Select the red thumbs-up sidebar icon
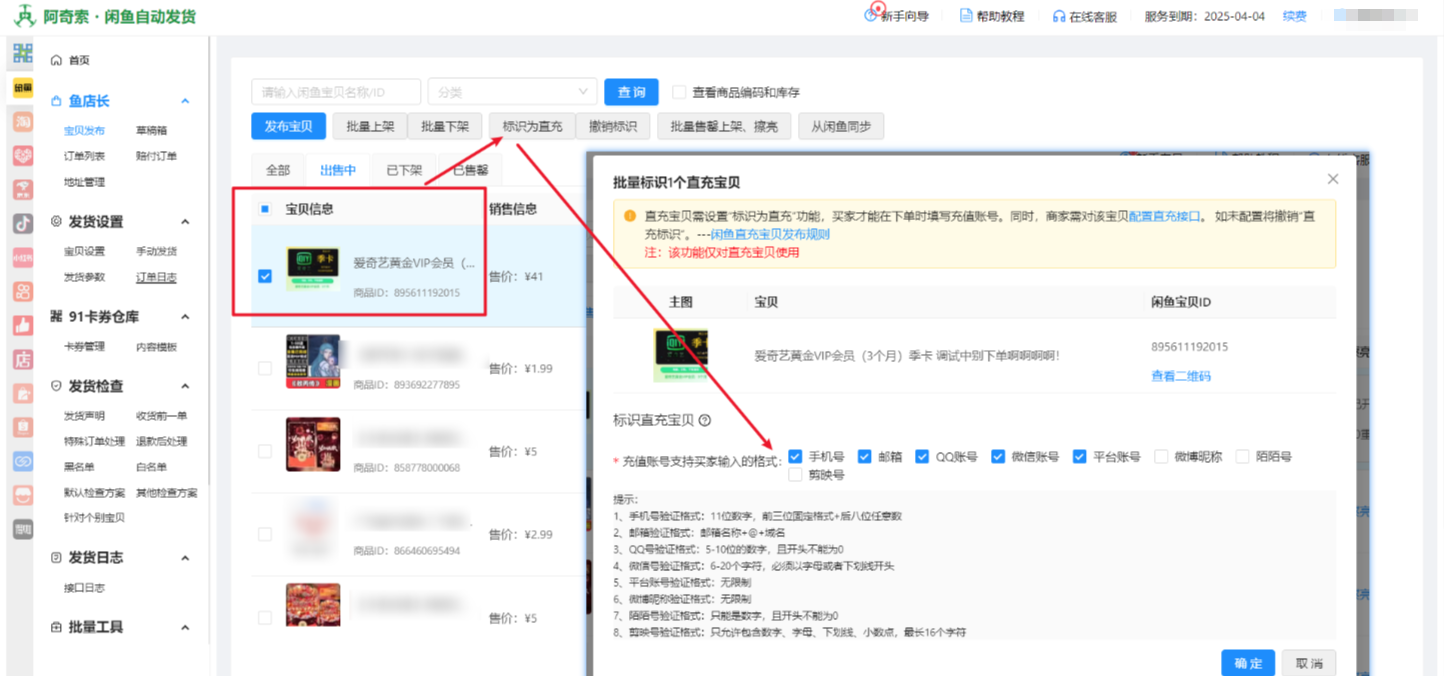This screenshot has height=676, width=1444. click(x=22, y=326)
